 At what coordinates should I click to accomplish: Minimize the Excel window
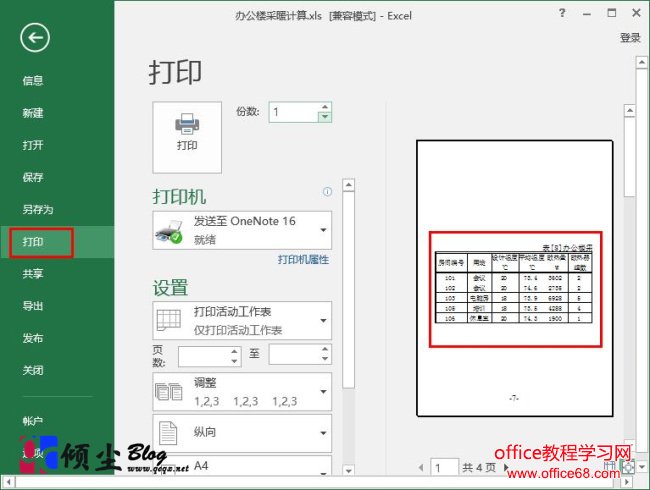(587, 14)
